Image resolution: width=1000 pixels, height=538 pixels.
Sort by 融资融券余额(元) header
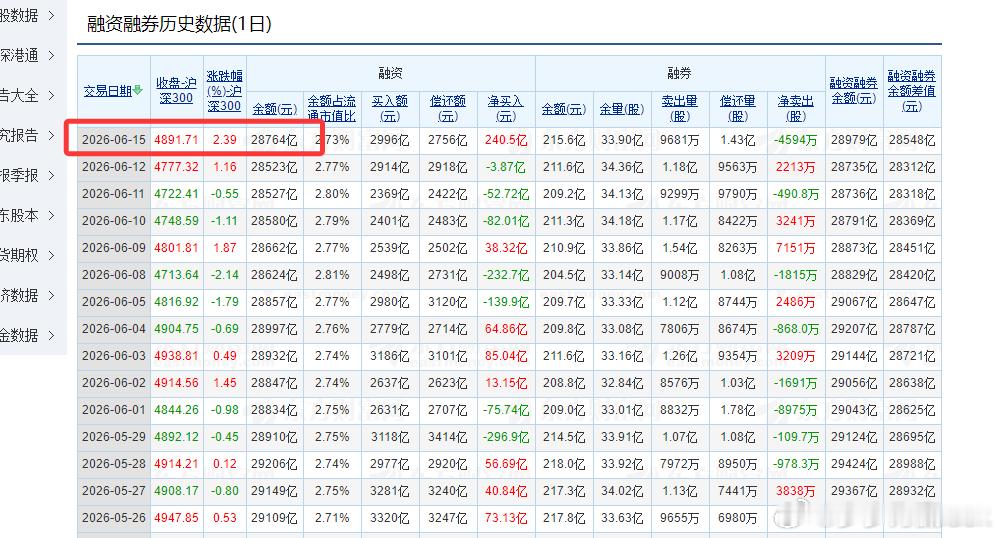[x=854, y=91]
